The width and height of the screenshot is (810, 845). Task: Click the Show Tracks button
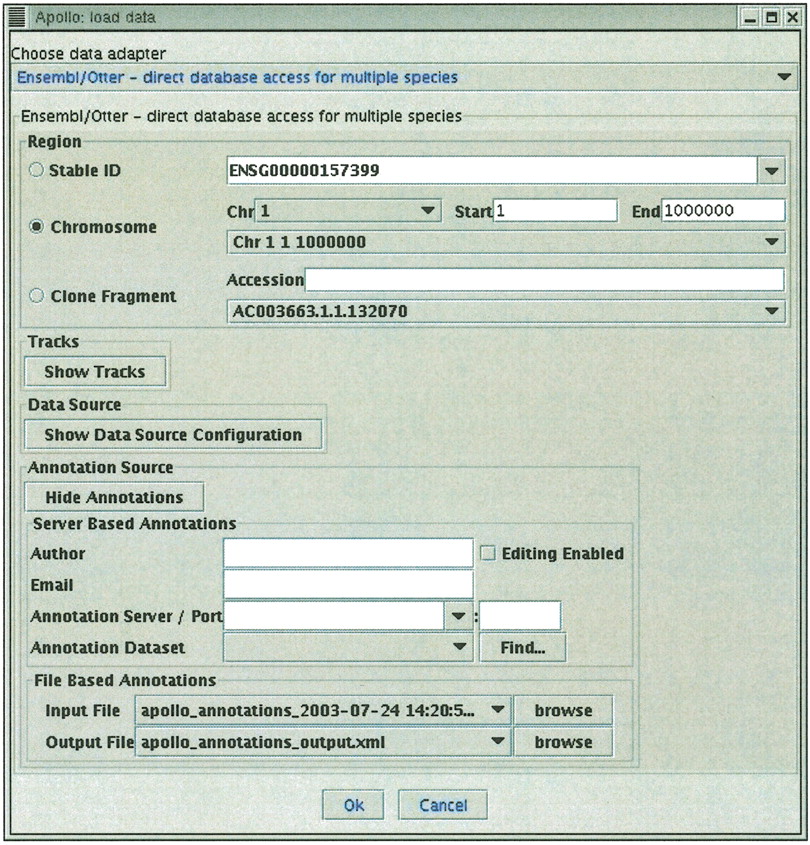click(x=95, y=372)
